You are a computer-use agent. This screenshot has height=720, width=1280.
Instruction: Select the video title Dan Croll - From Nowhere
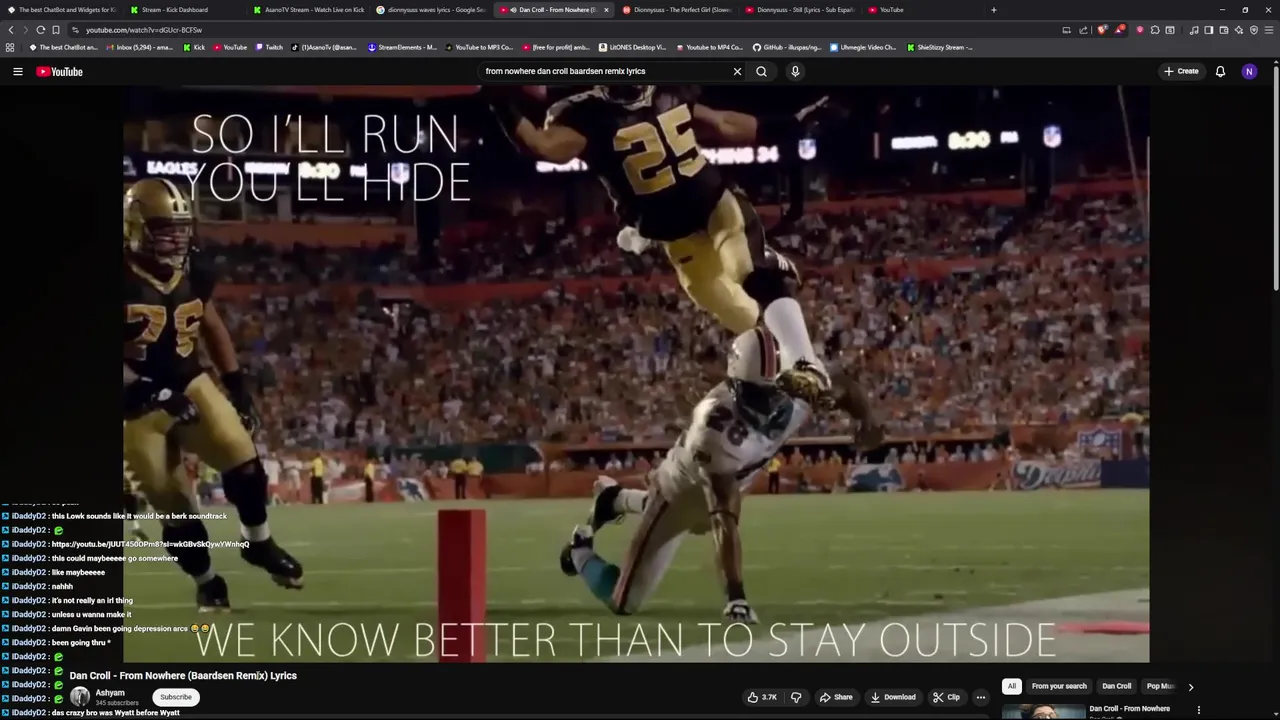pos(183,676)
